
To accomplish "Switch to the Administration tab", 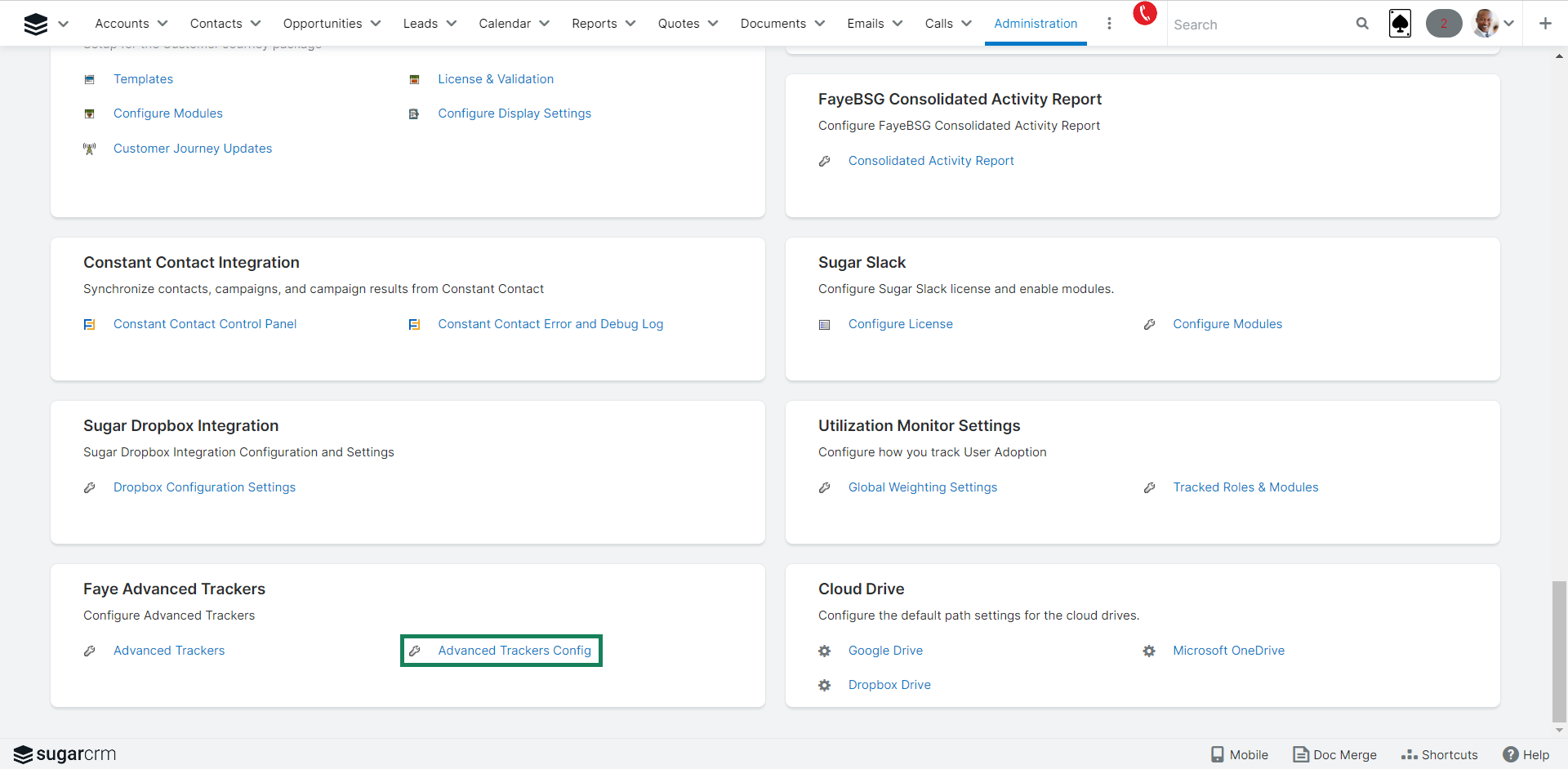I will (x=1035, y=24).
